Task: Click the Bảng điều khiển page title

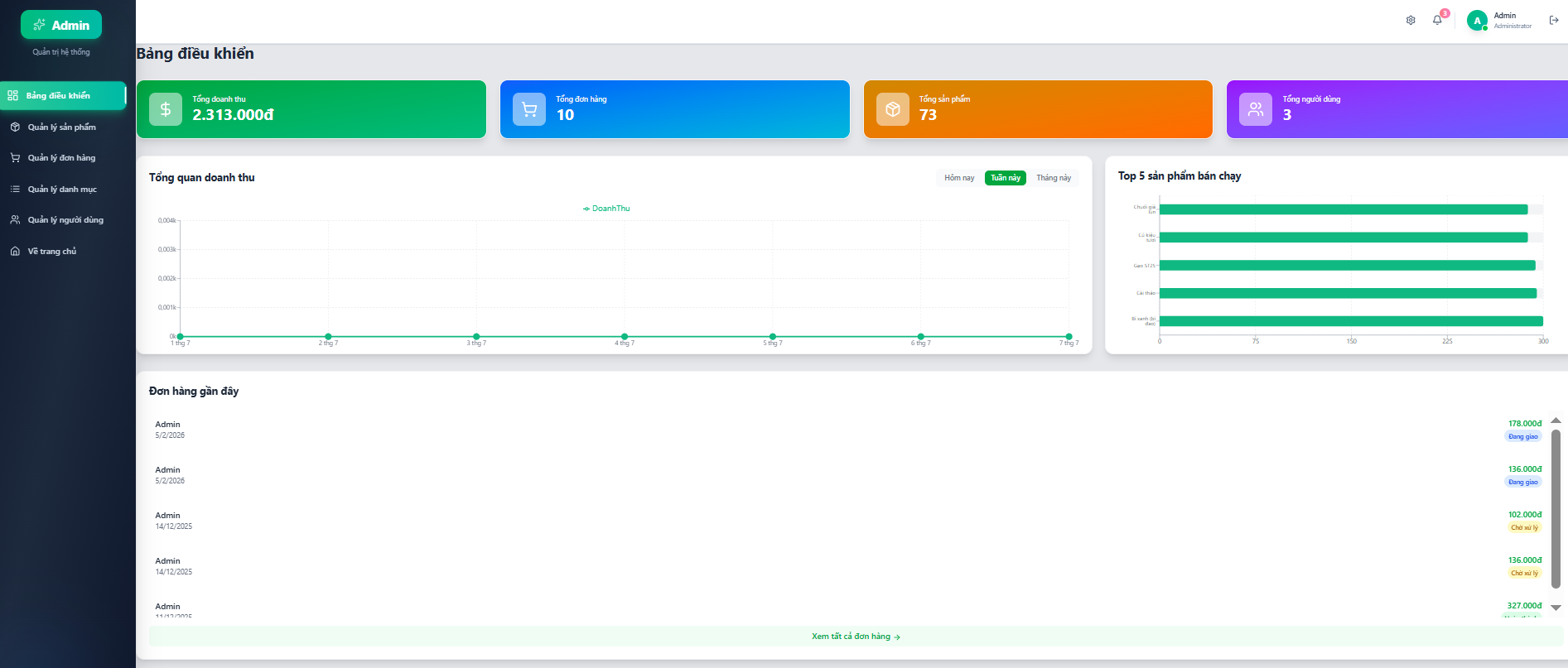Action: 195,54
